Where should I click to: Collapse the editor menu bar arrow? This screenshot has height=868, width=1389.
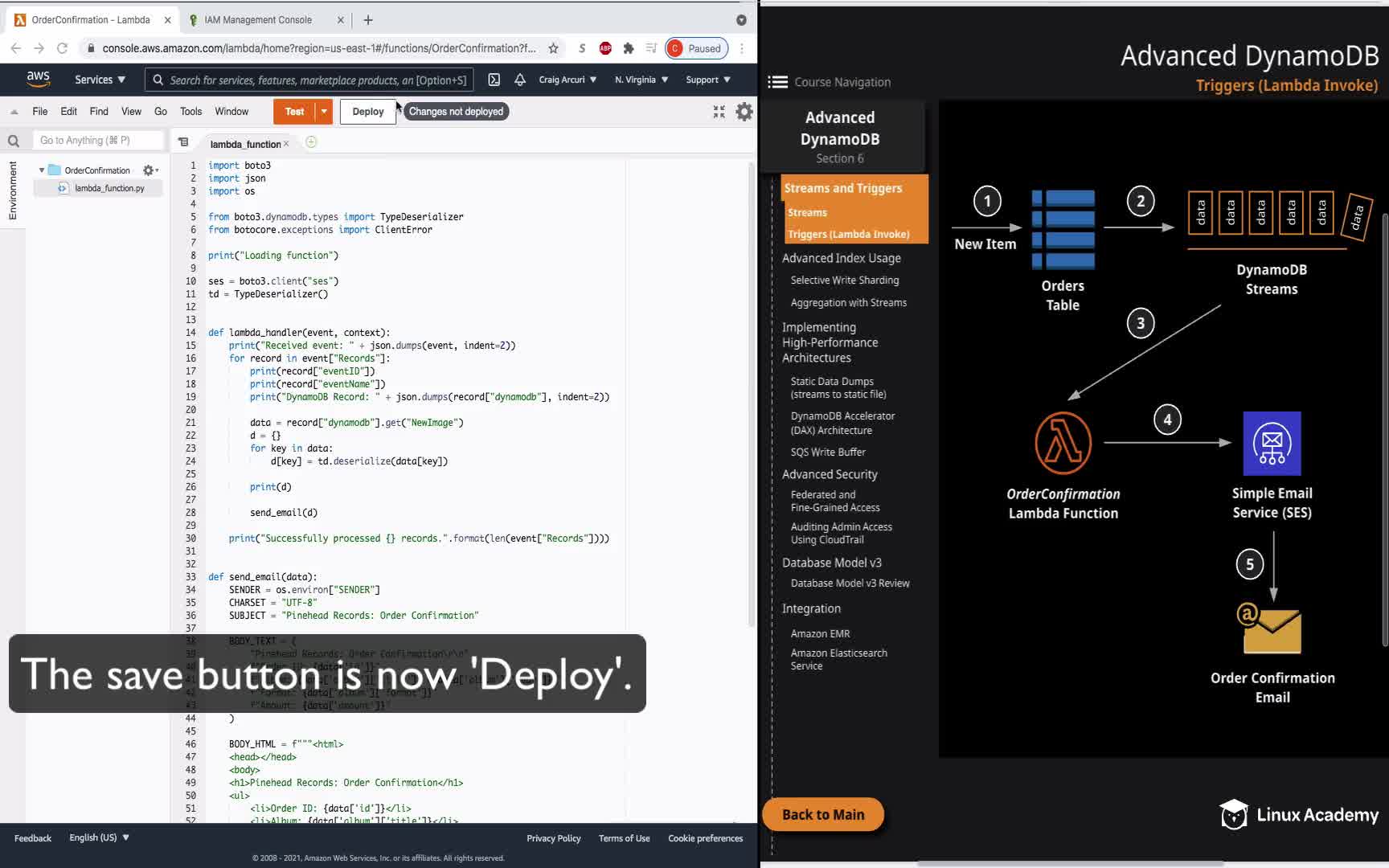click(14, 112)
